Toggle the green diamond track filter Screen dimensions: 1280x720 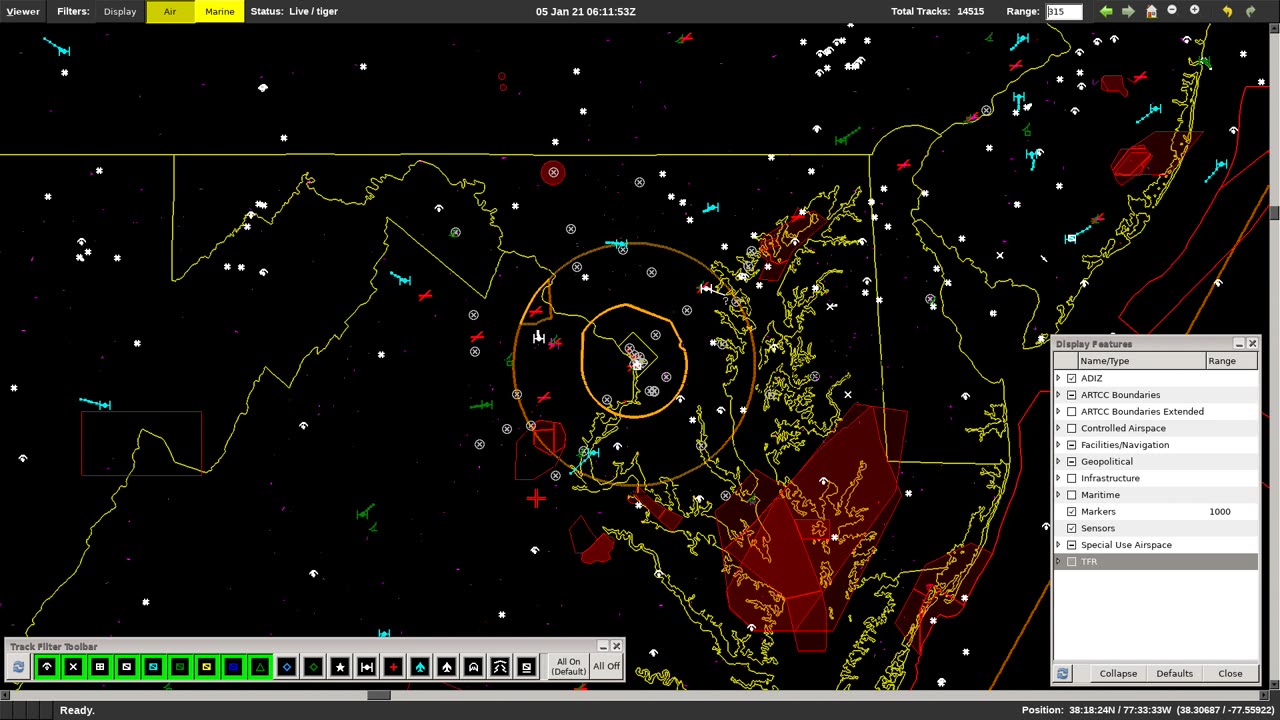(x=313, y=667)
